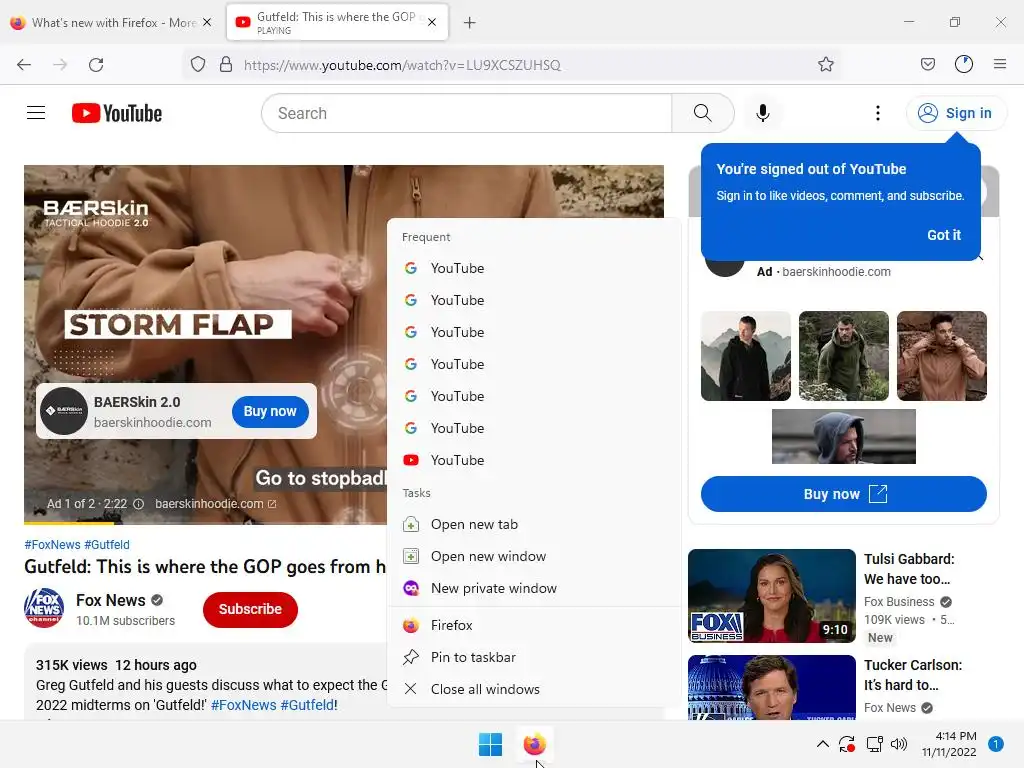Click the search magnifier button

coord(703,113)
